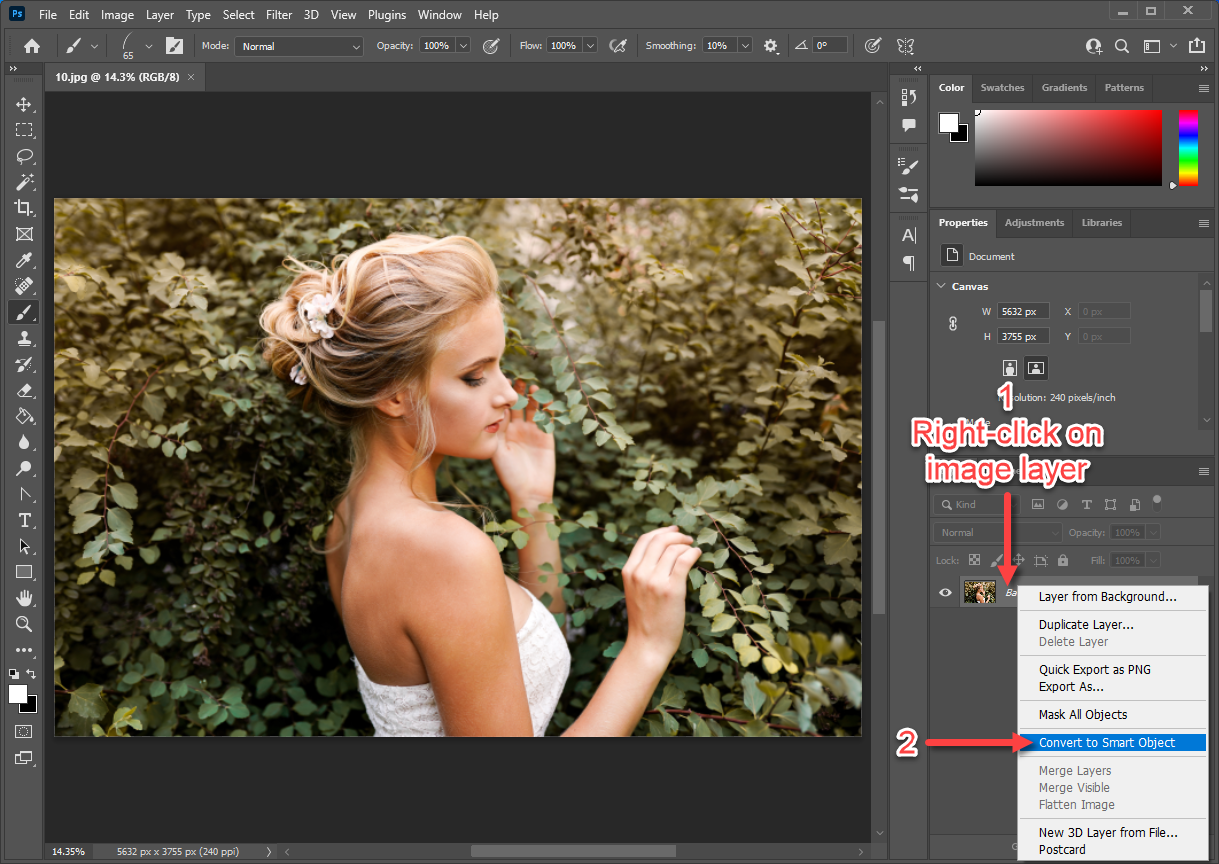Image resolution: width=1219 pixels, height=864 pixels.
Task: Click Quick Export as PNG
Action: point(1090,669)
